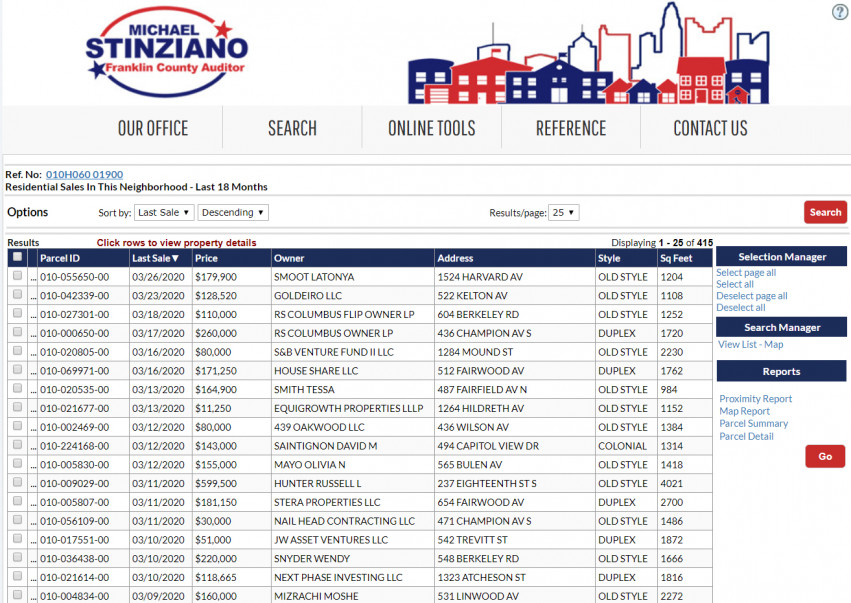
Task: Click the Michael Stinziano Franklin County Auditor logo
Action: pos(167,52)
